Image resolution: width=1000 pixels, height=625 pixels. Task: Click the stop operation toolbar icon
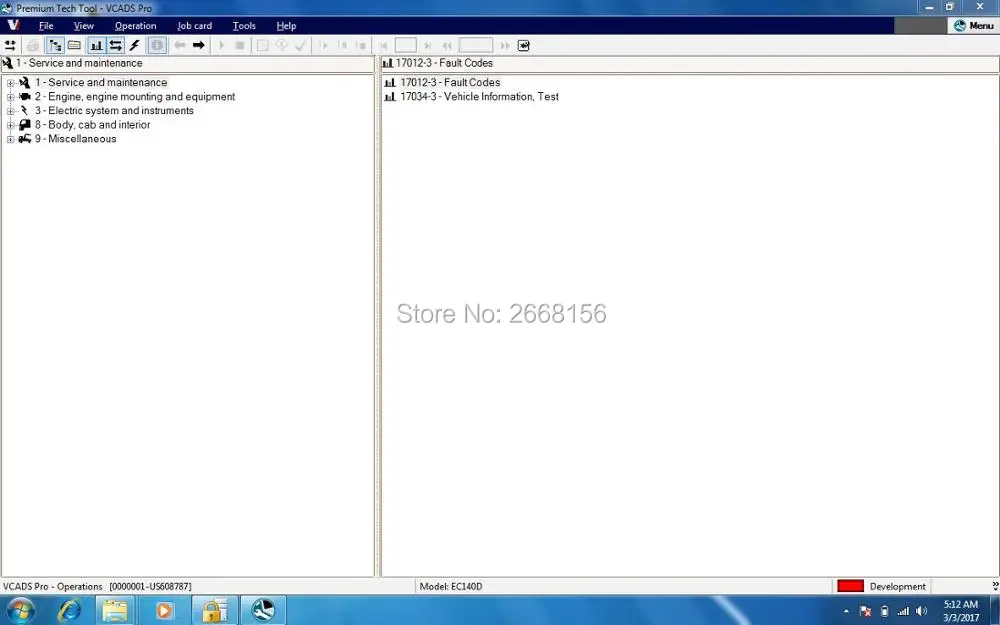click(240, 45)
